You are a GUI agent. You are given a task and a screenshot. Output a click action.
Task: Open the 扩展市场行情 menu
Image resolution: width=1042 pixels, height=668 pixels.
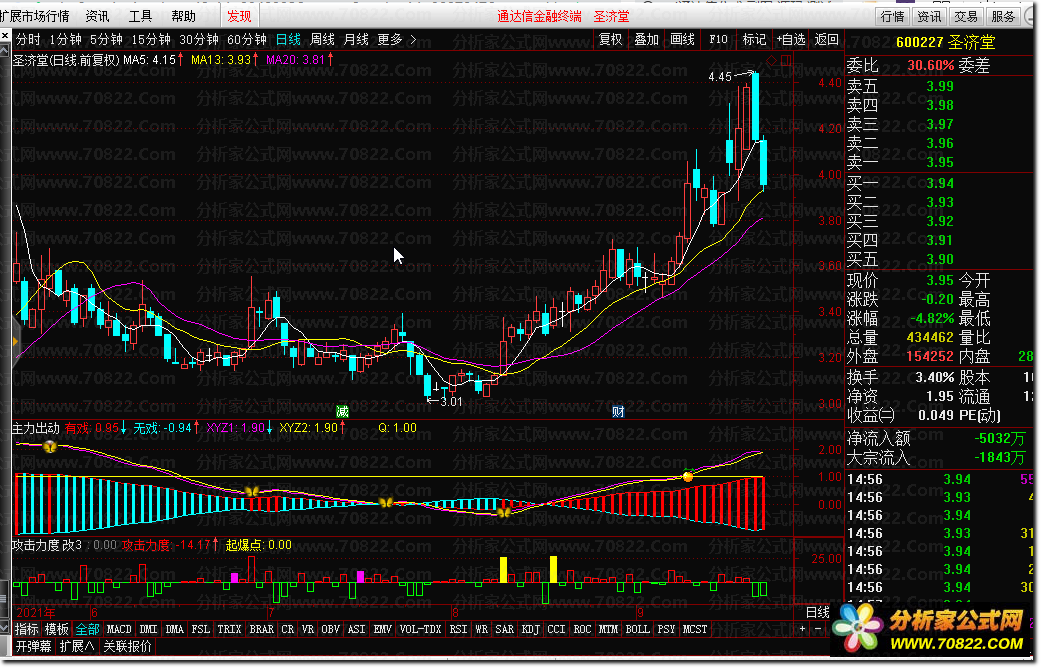click(x=35, y=16)
